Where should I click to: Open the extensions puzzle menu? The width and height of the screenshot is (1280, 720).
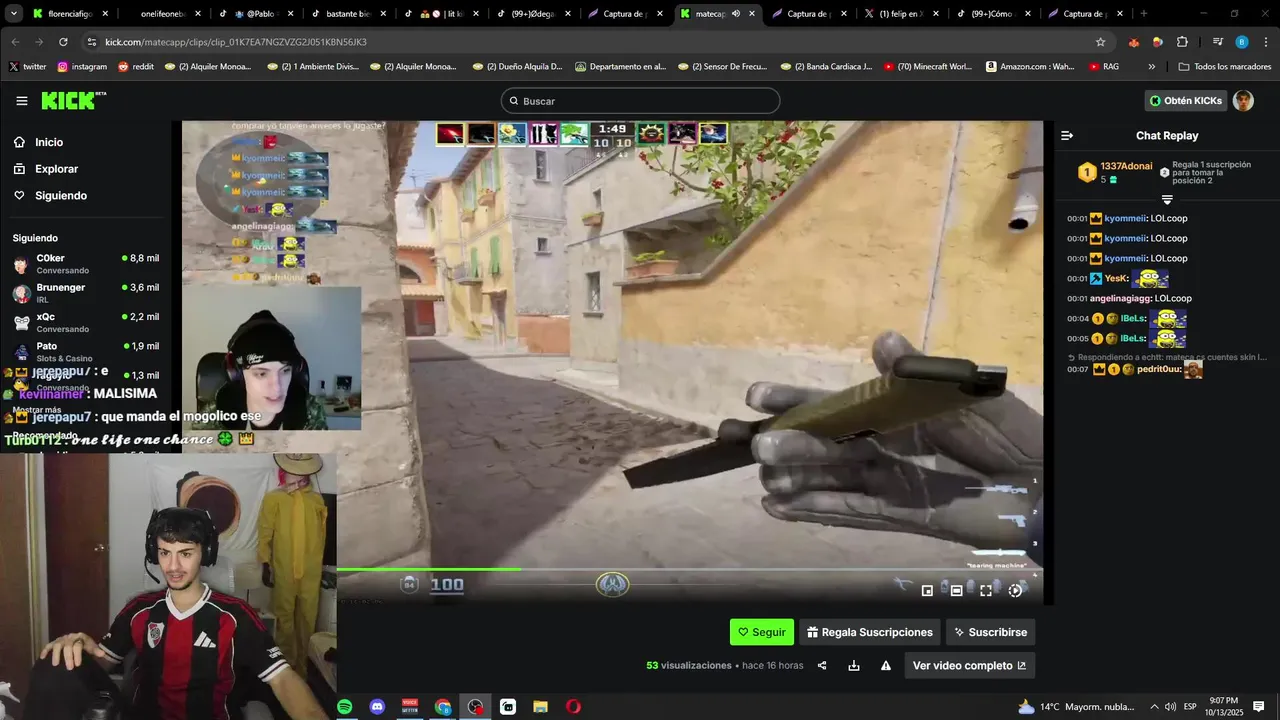coord(1182,42)
